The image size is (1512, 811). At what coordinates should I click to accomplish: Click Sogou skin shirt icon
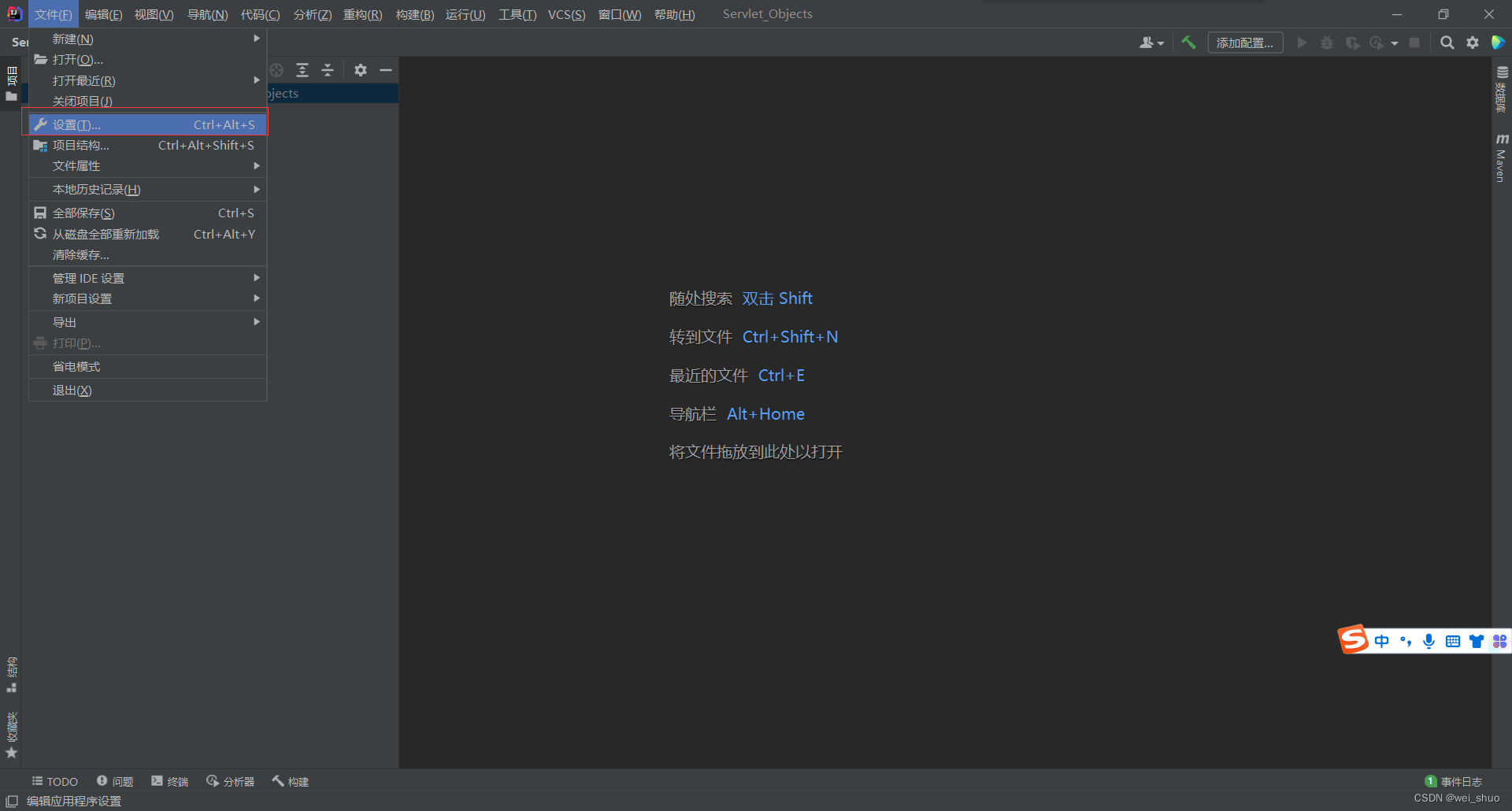(1477, 641)
